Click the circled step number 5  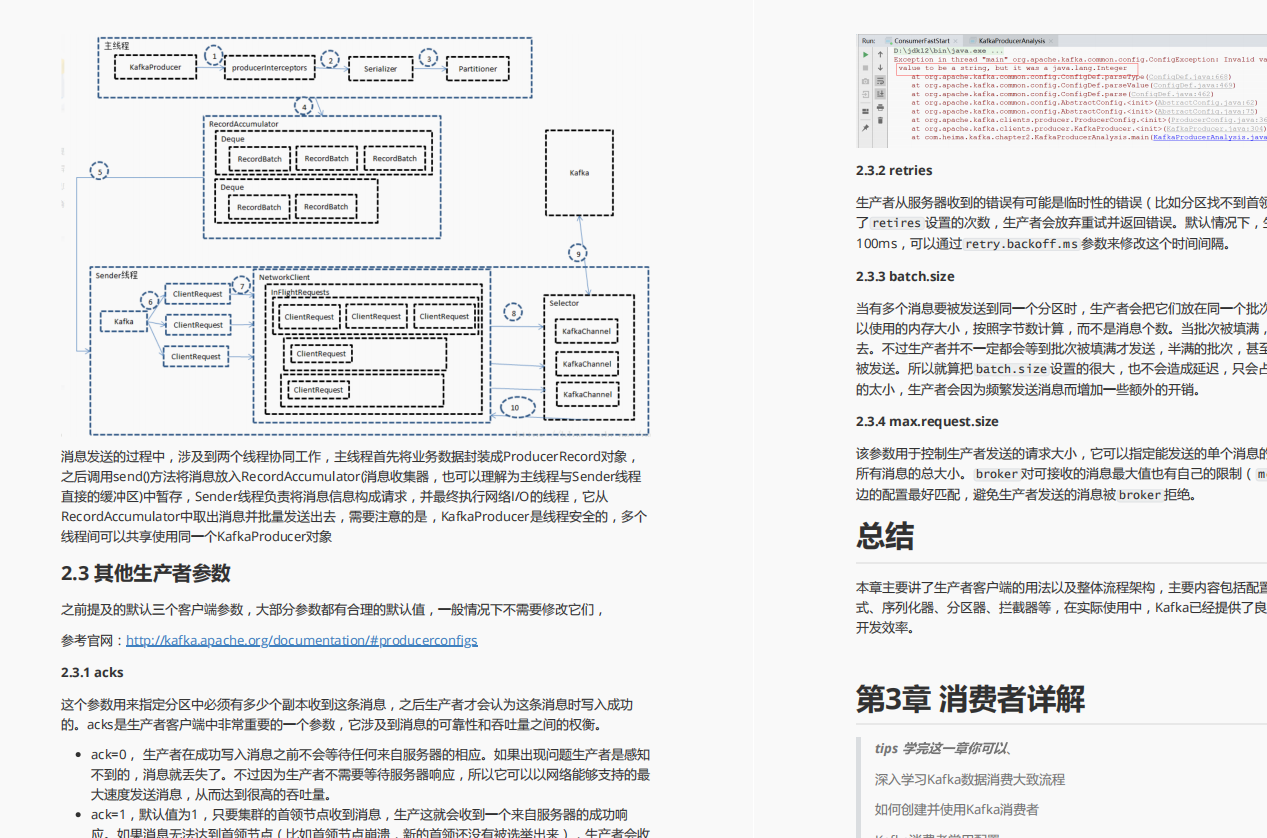[x=99, y=171]
